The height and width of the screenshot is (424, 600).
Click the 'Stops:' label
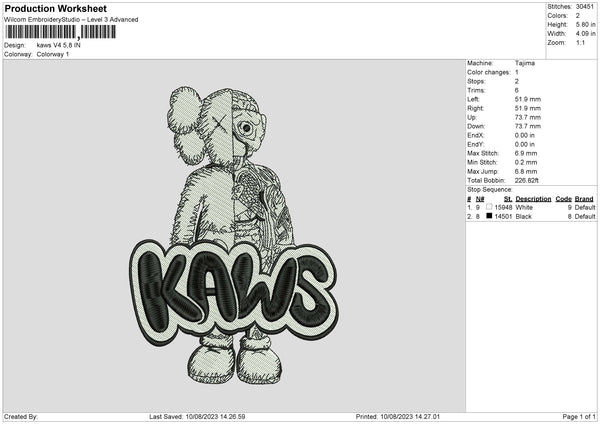pos(476,82)
